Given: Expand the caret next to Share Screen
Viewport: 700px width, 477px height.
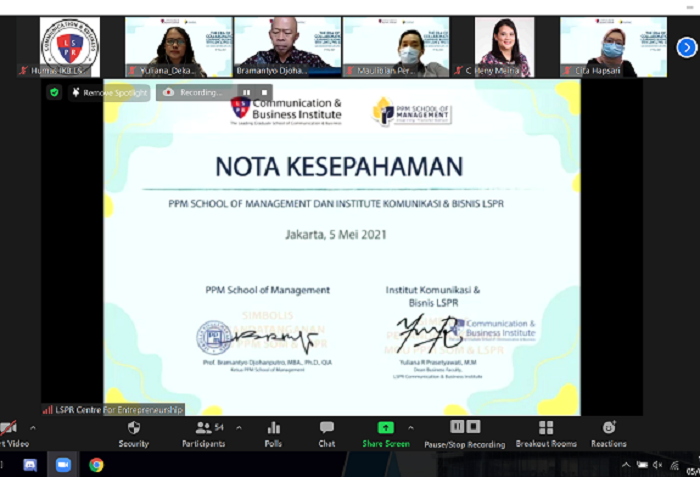Looking at the screenshot, I should coord(410,428).
